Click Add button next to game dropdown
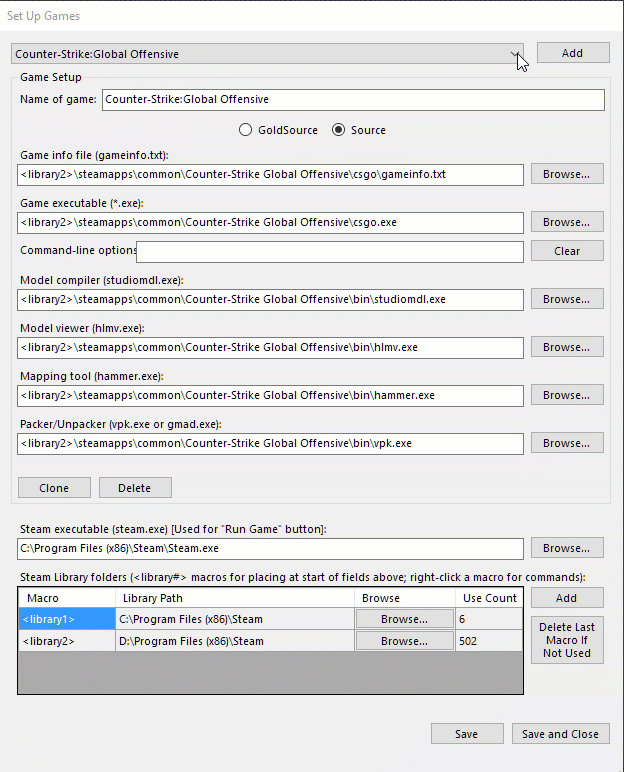 click(572, 53)
